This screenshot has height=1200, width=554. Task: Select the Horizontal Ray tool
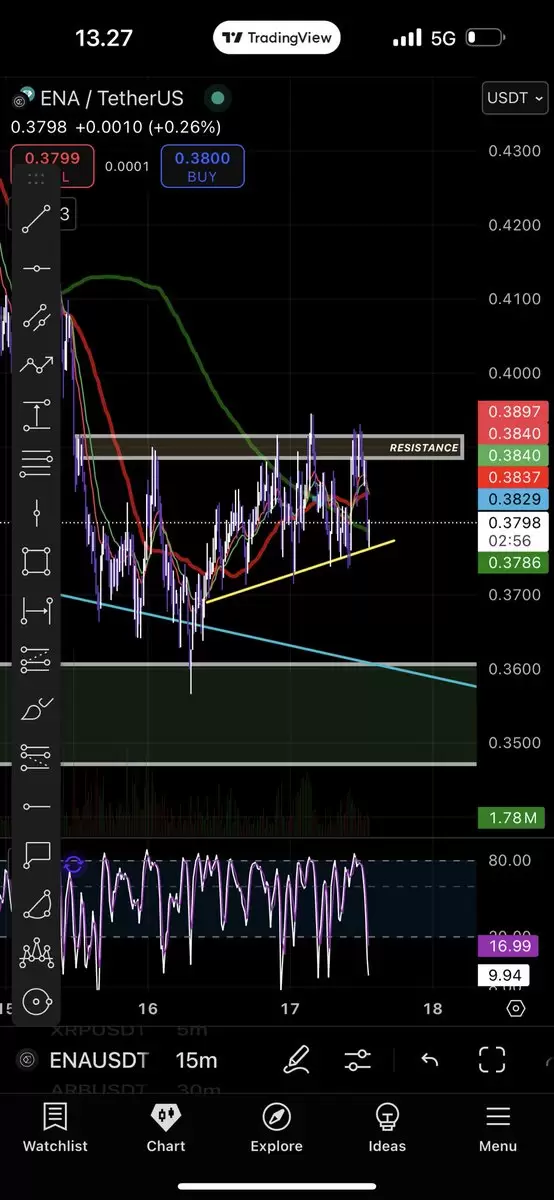click(37, 805)
